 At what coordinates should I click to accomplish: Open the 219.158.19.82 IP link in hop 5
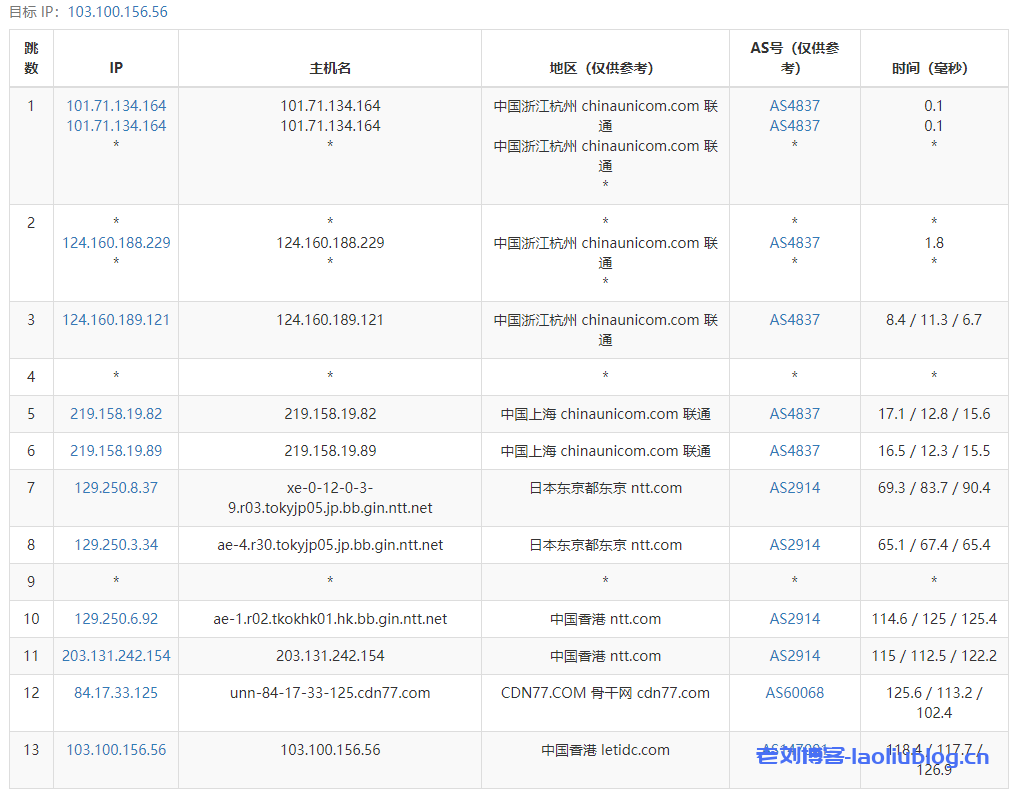pyautogui.click(x=116, y=414)
